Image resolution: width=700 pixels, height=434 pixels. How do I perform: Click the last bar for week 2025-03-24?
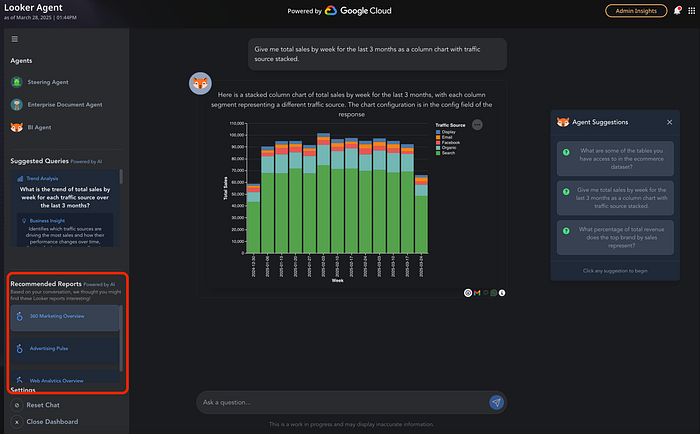pos(421,214)
